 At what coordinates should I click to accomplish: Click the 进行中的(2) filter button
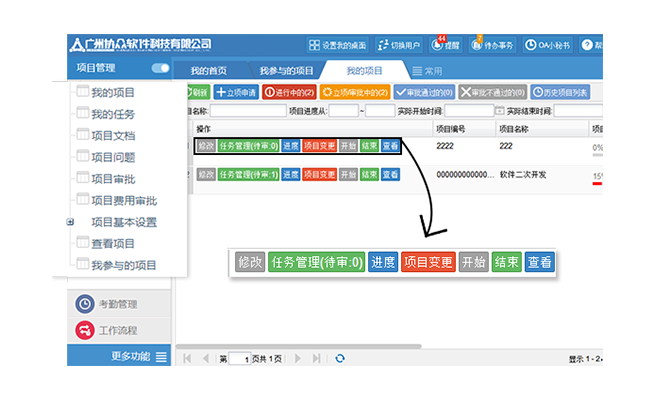coord(289,92)
